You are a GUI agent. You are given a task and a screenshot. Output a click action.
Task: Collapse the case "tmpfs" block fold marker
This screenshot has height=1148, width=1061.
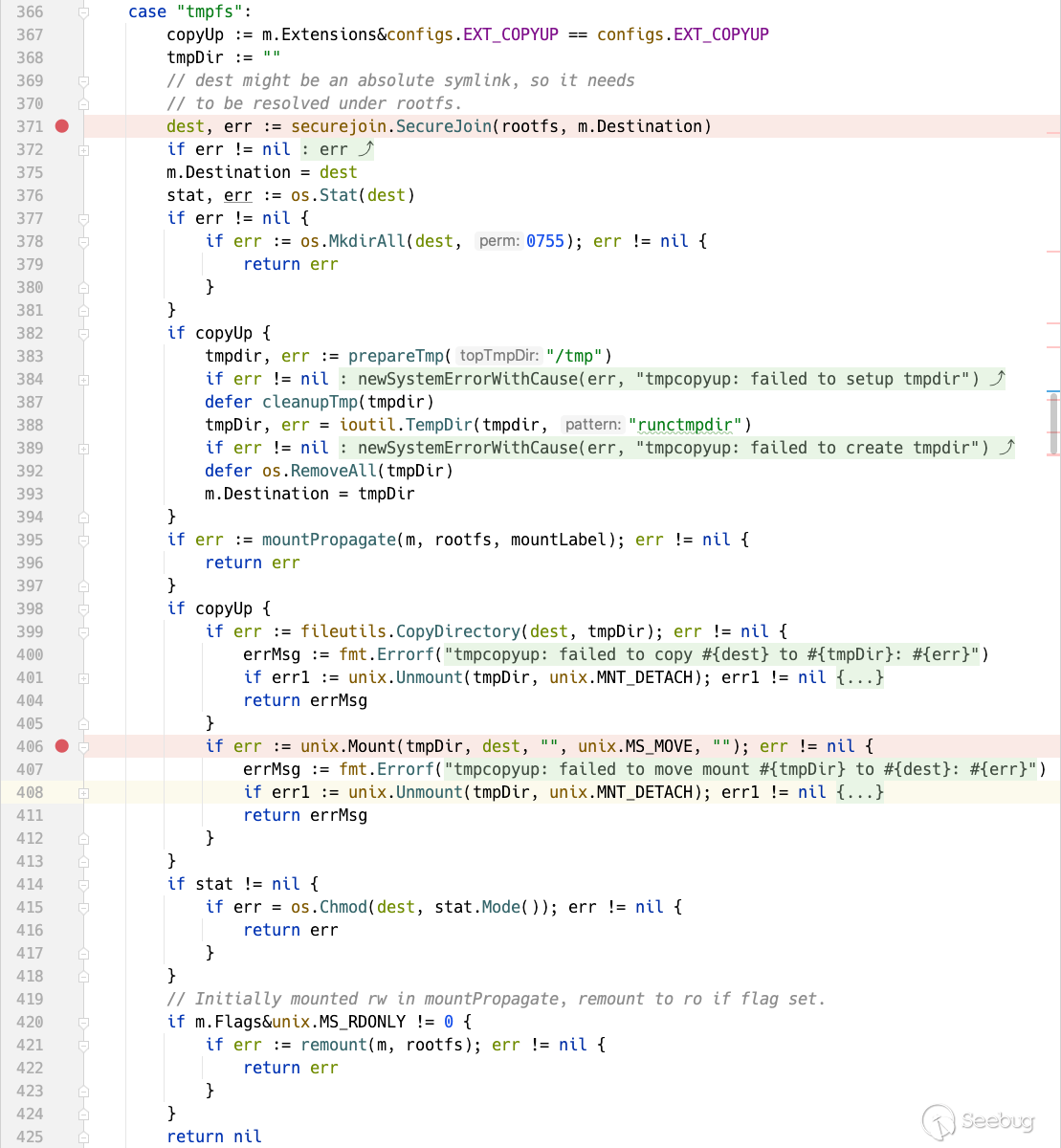(84, 12)
